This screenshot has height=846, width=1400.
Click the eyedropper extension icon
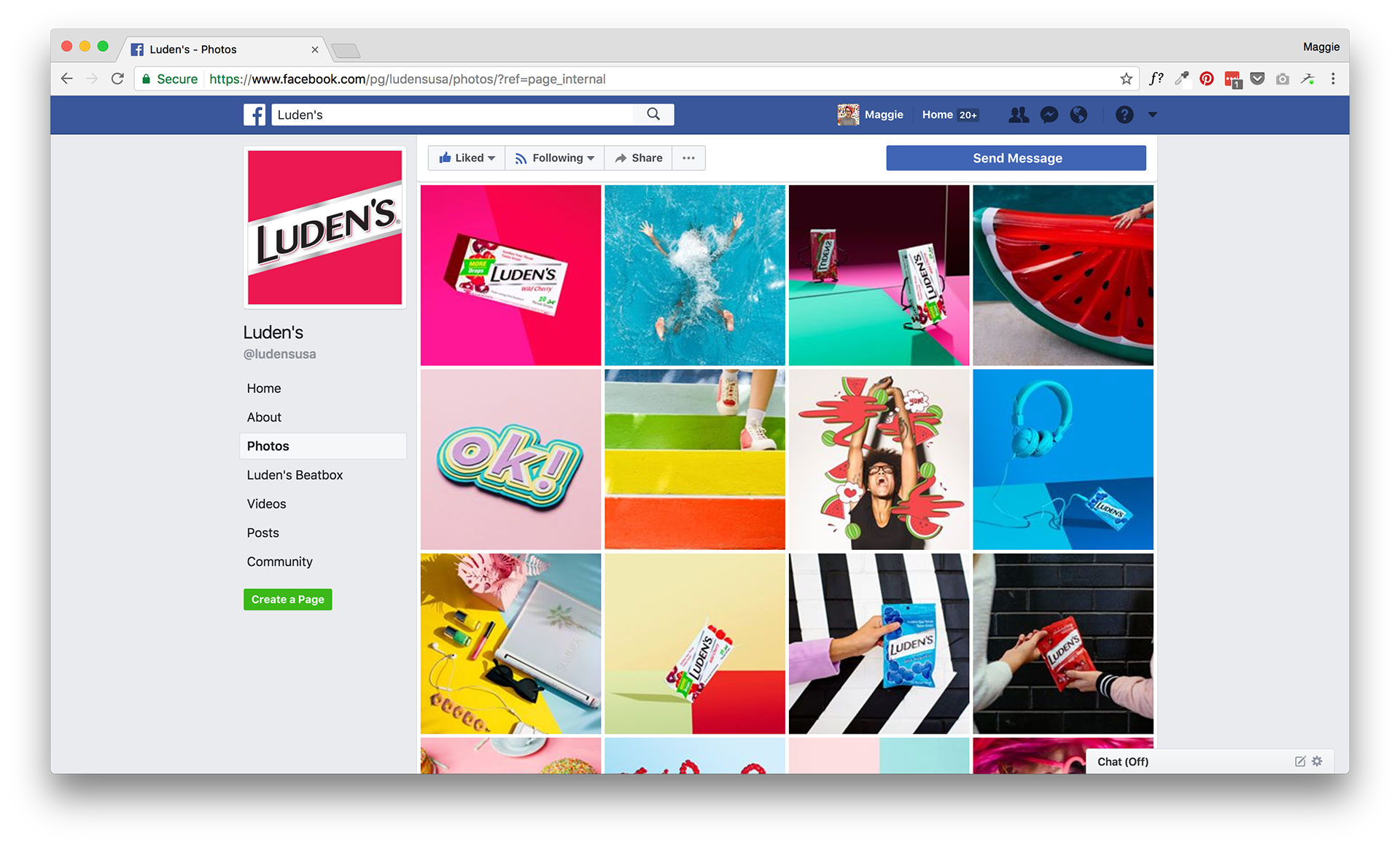1182,79
